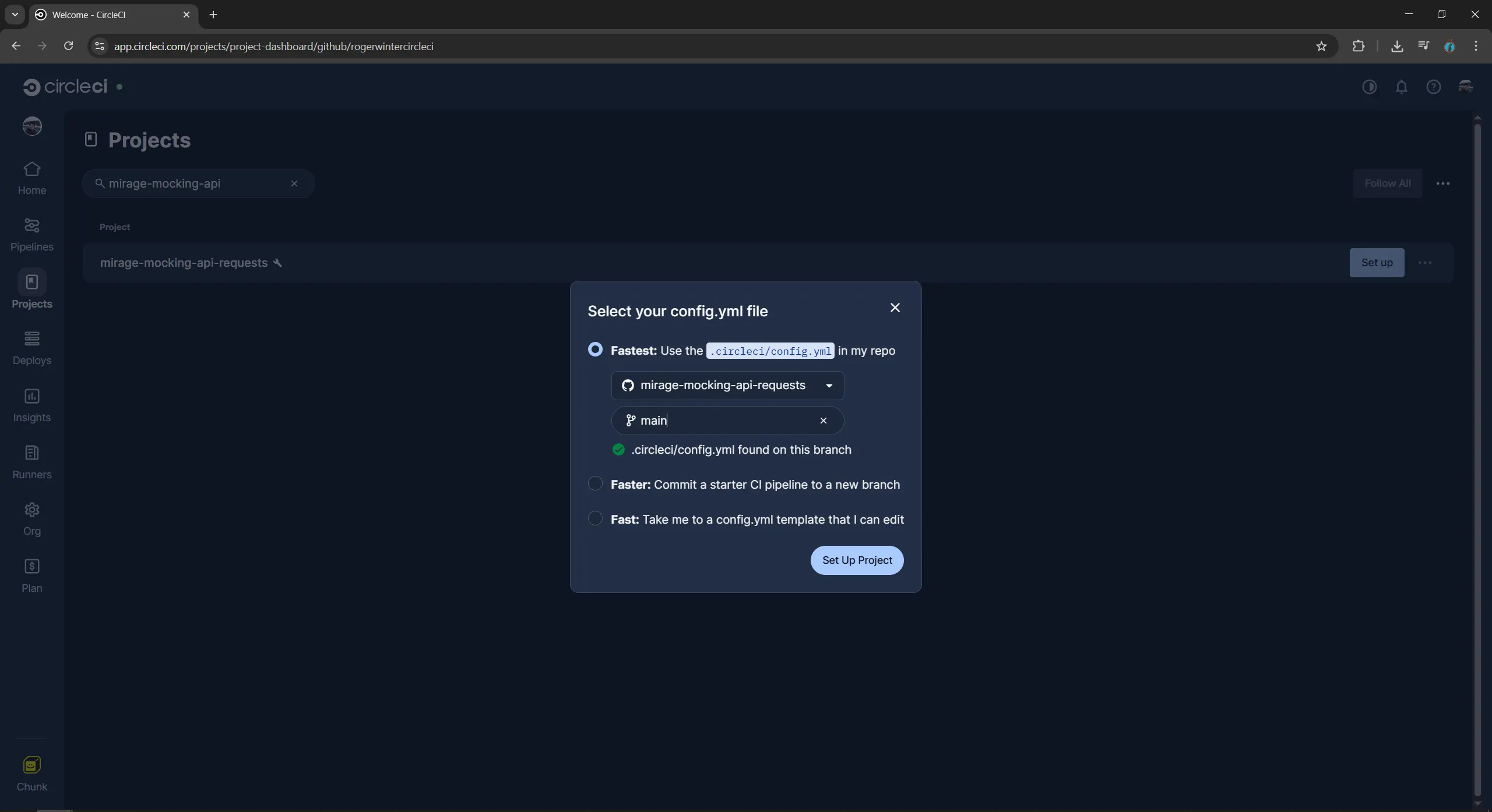The image size is (1492, 812).
Task: Open help question mark menu
Action: pos(1433,87)
